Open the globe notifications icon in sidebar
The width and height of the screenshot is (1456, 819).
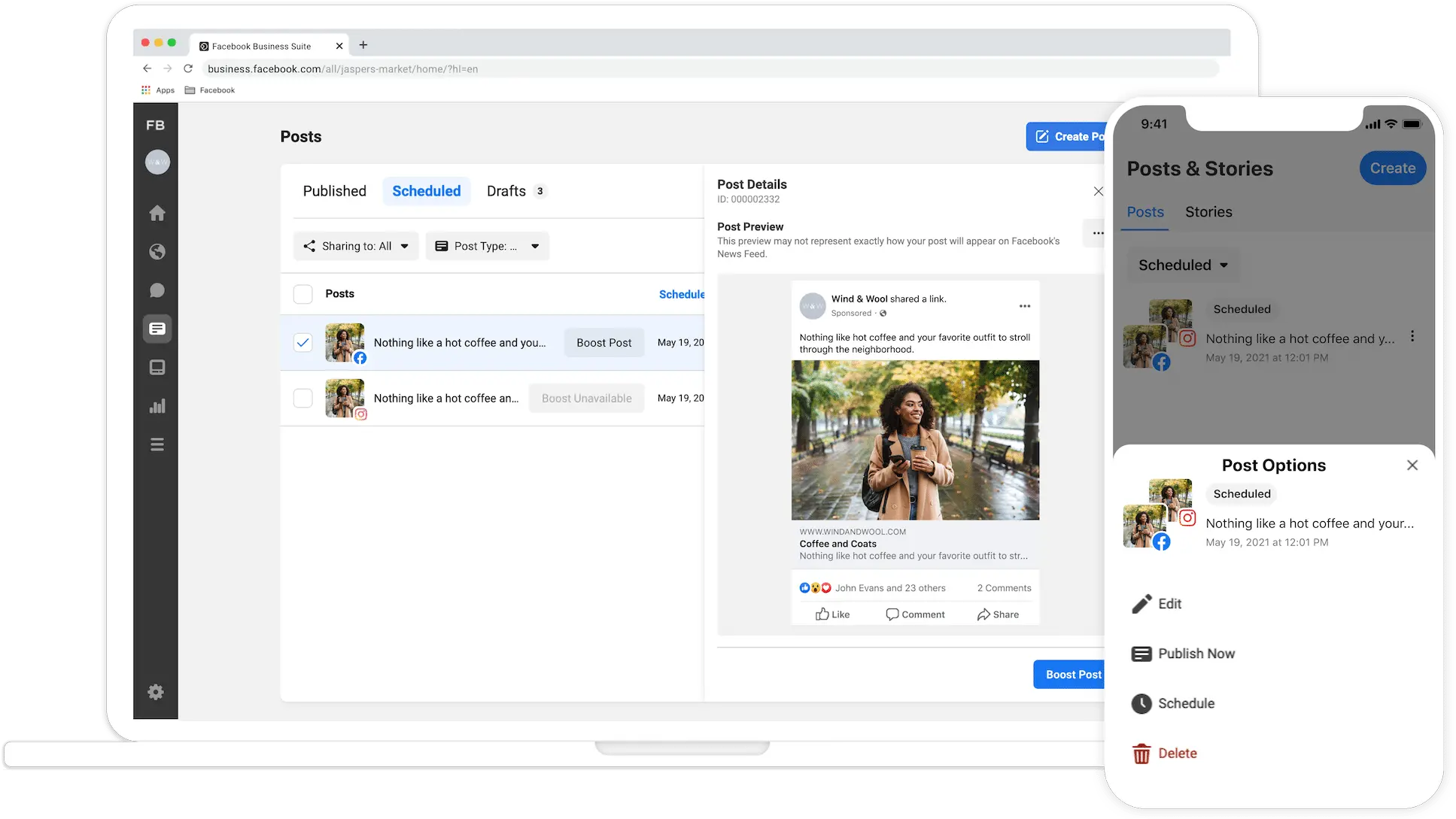pos(157,251)
